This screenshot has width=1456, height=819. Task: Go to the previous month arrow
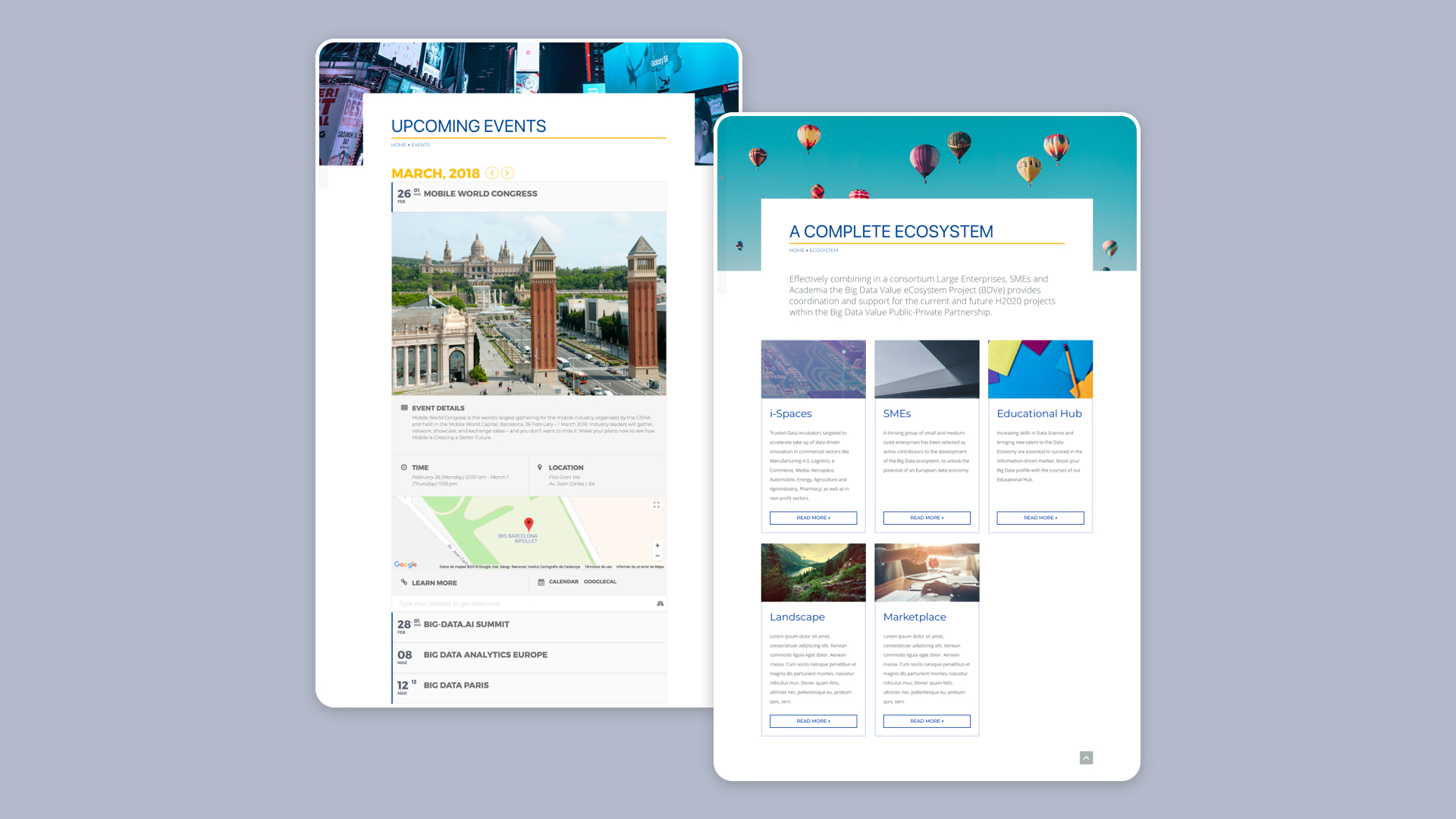[492, 173]
